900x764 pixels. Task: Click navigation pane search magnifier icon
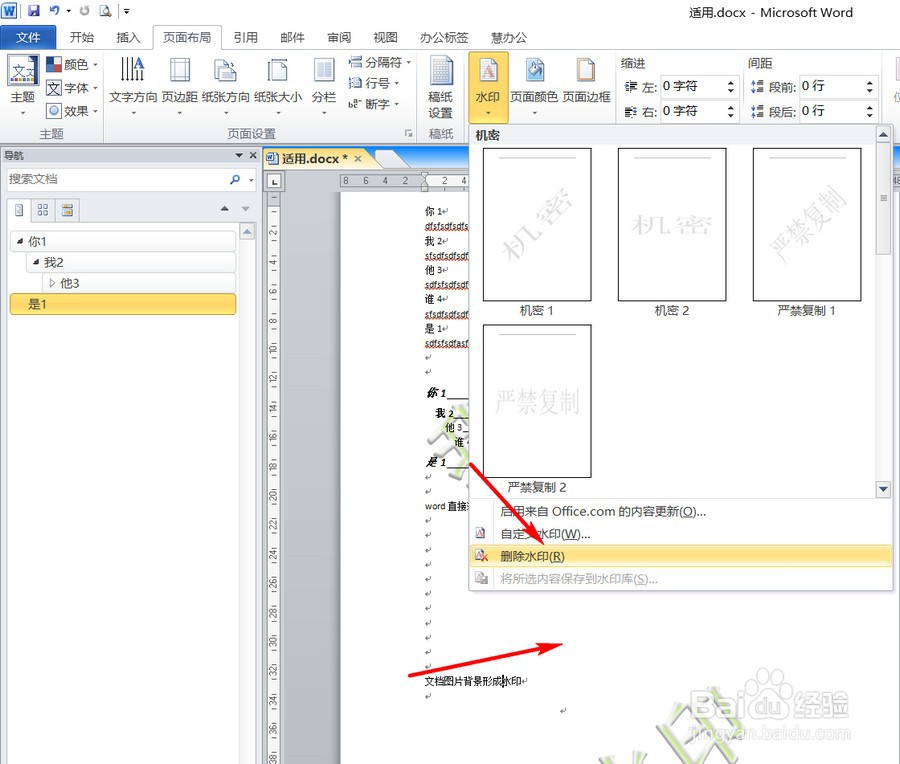point(235,179)
